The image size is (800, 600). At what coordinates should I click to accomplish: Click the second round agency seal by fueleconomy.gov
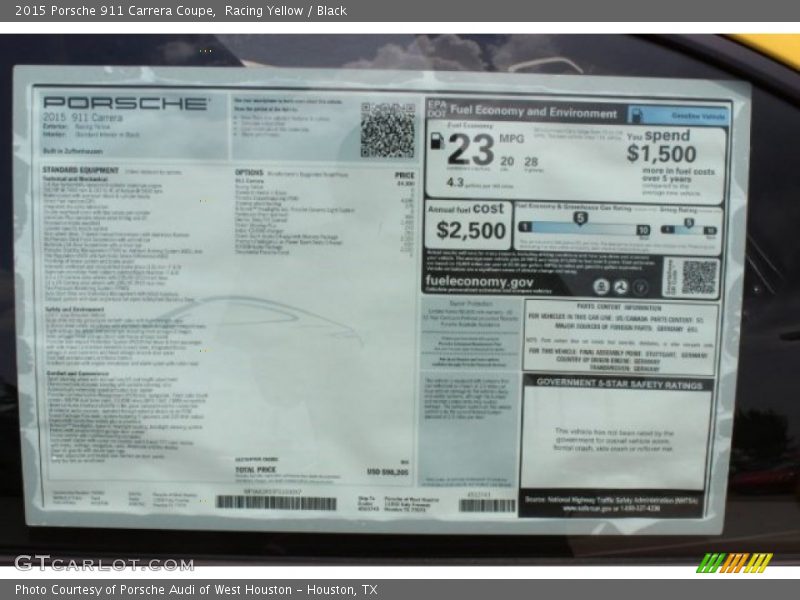point(620,287)
